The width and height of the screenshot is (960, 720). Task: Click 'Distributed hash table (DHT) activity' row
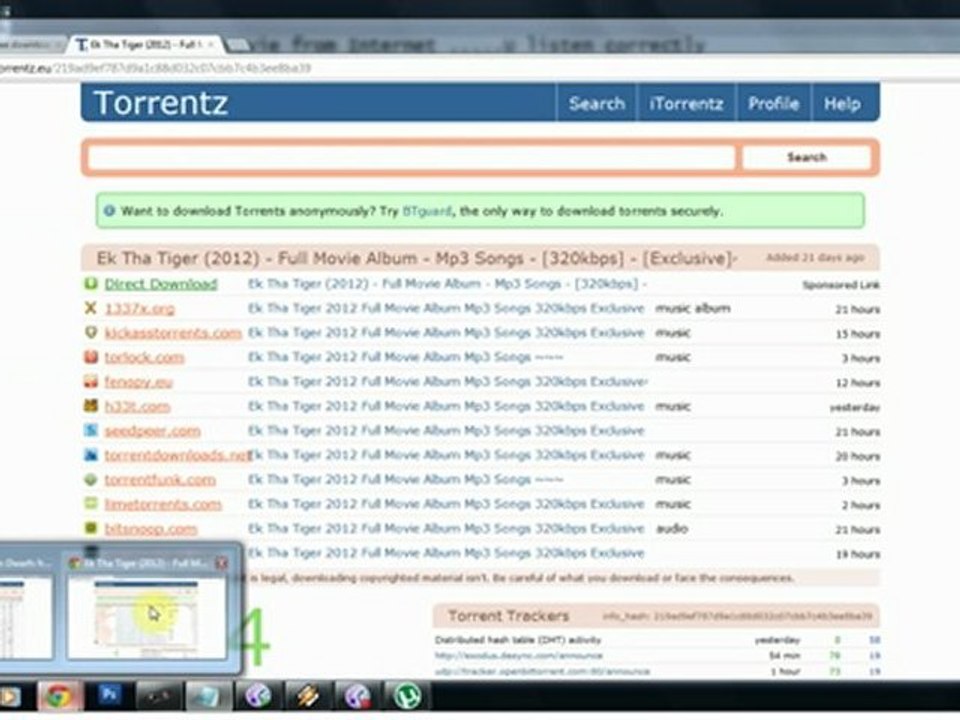click(x=518, y=640)
